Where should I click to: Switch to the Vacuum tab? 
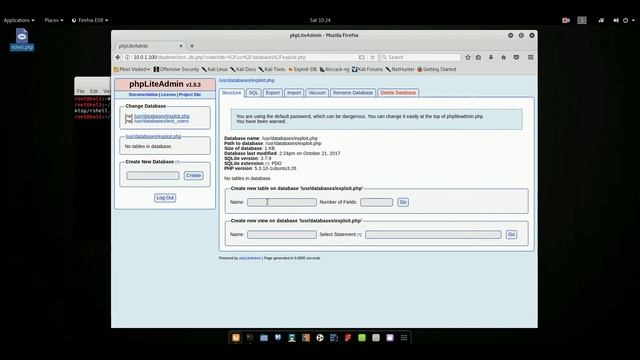317,93
